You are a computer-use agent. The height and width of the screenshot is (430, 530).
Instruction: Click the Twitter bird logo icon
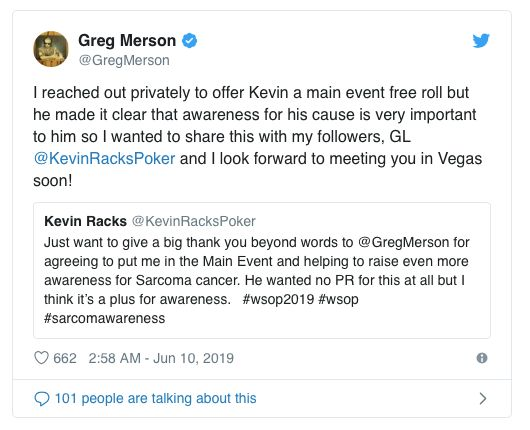[x=481, y=41]
